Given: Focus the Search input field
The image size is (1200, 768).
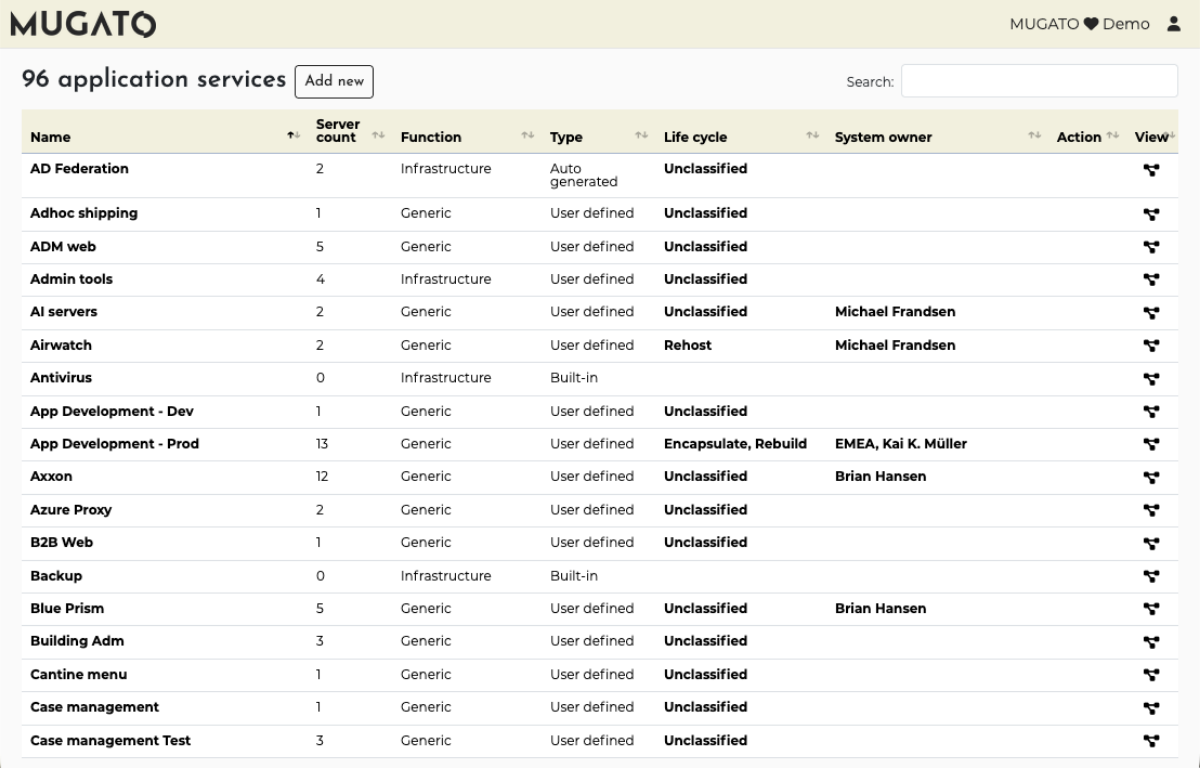Looking at the screenshot, I should [1039, 81].
